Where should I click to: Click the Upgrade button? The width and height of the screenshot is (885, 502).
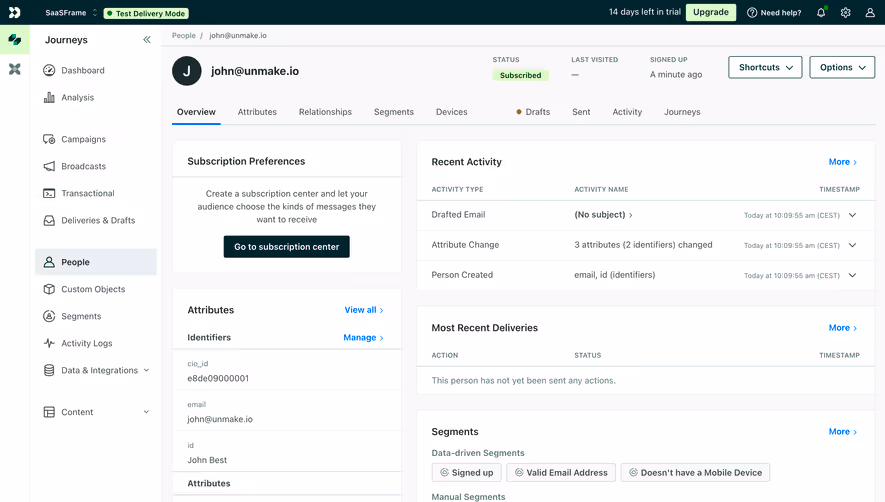[x=711, y=12]
